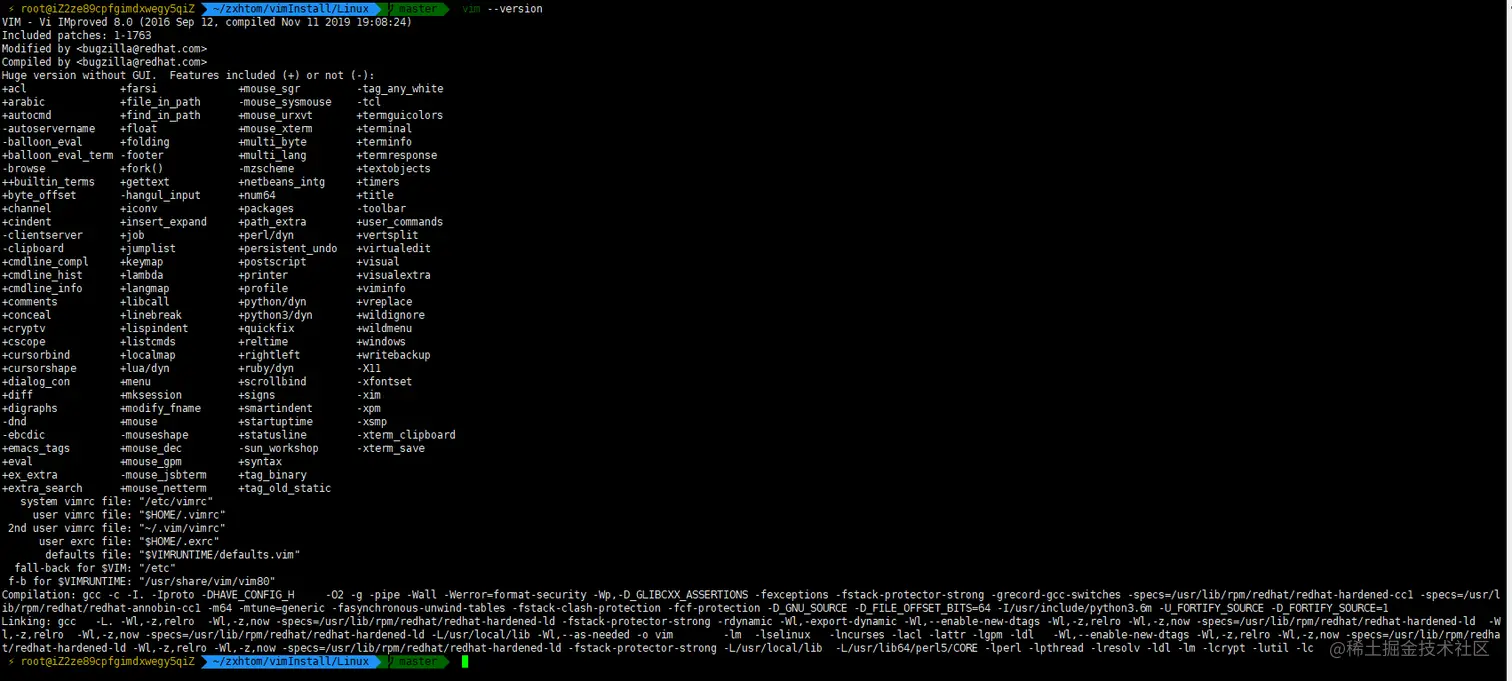Image resolution: width=1512 pixels, height=681 pixels.
Task: Click the "-footer" feature entry
Action: [142, 155]
